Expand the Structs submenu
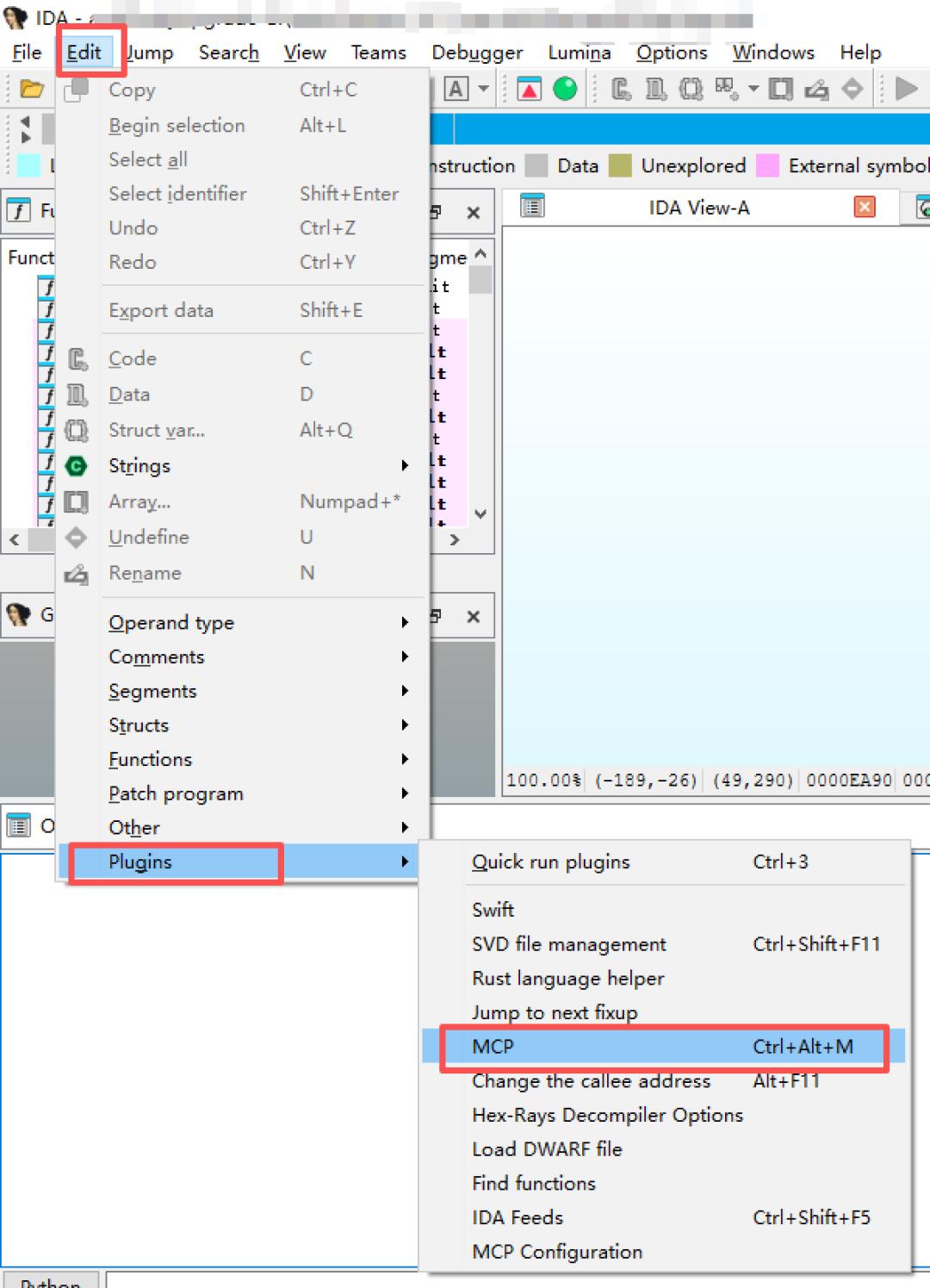 click(x=243, y=725)
